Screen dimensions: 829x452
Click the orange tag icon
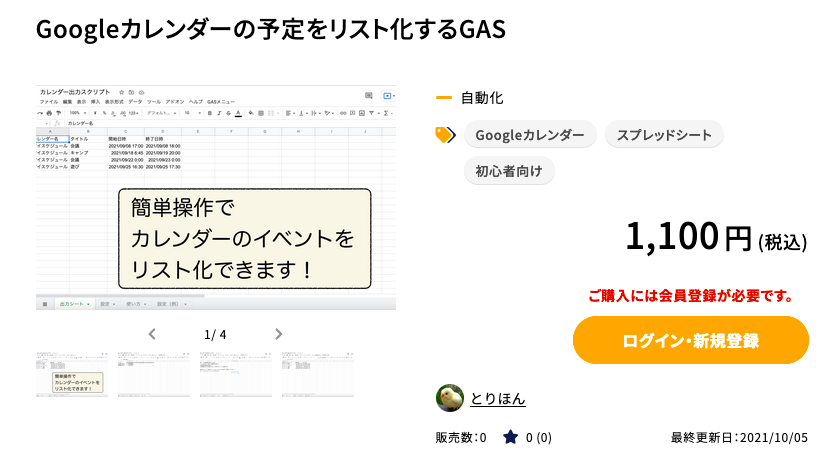(x=445, y=135)
